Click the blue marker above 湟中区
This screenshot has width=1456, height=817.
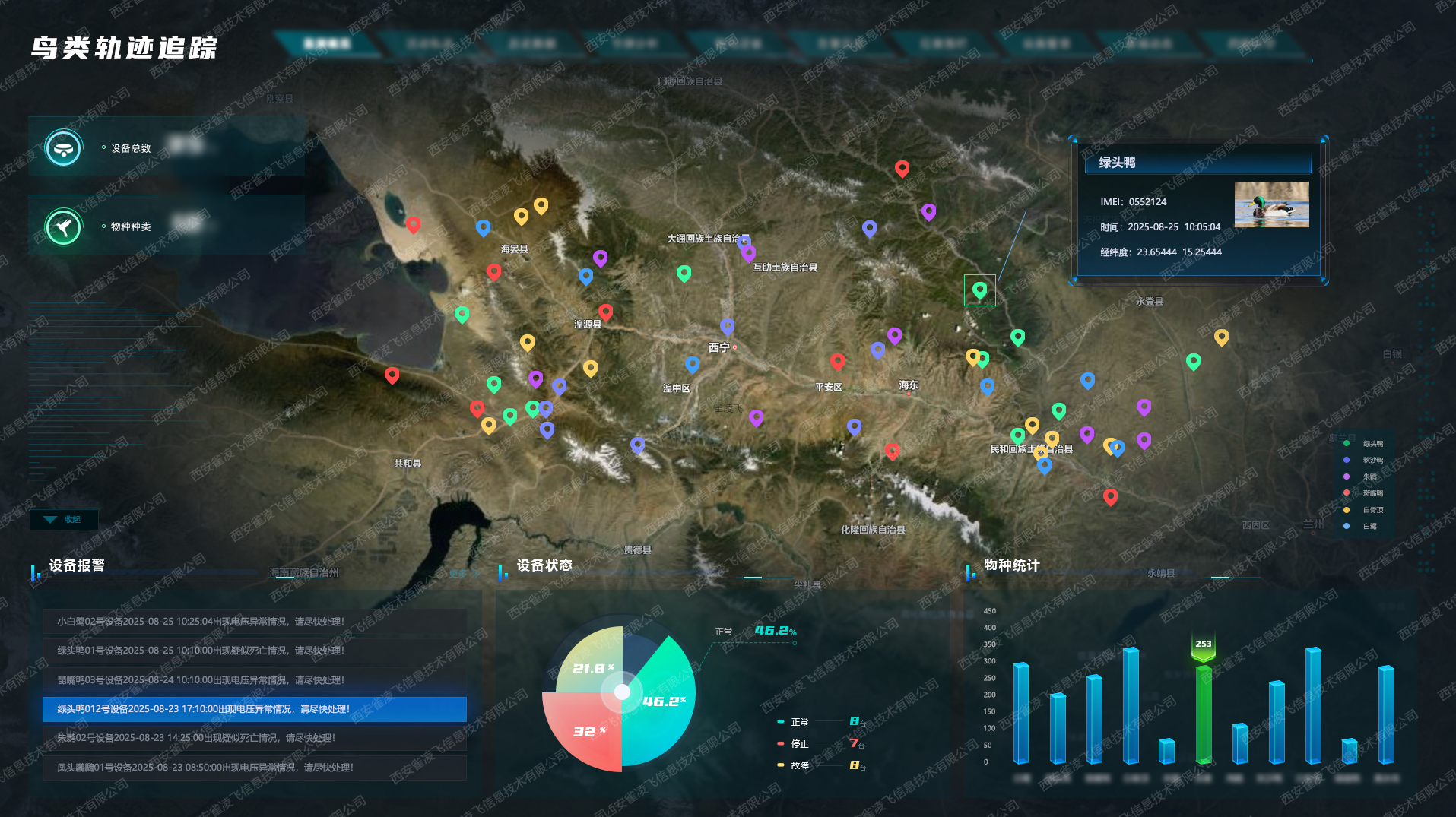point(692,364)
